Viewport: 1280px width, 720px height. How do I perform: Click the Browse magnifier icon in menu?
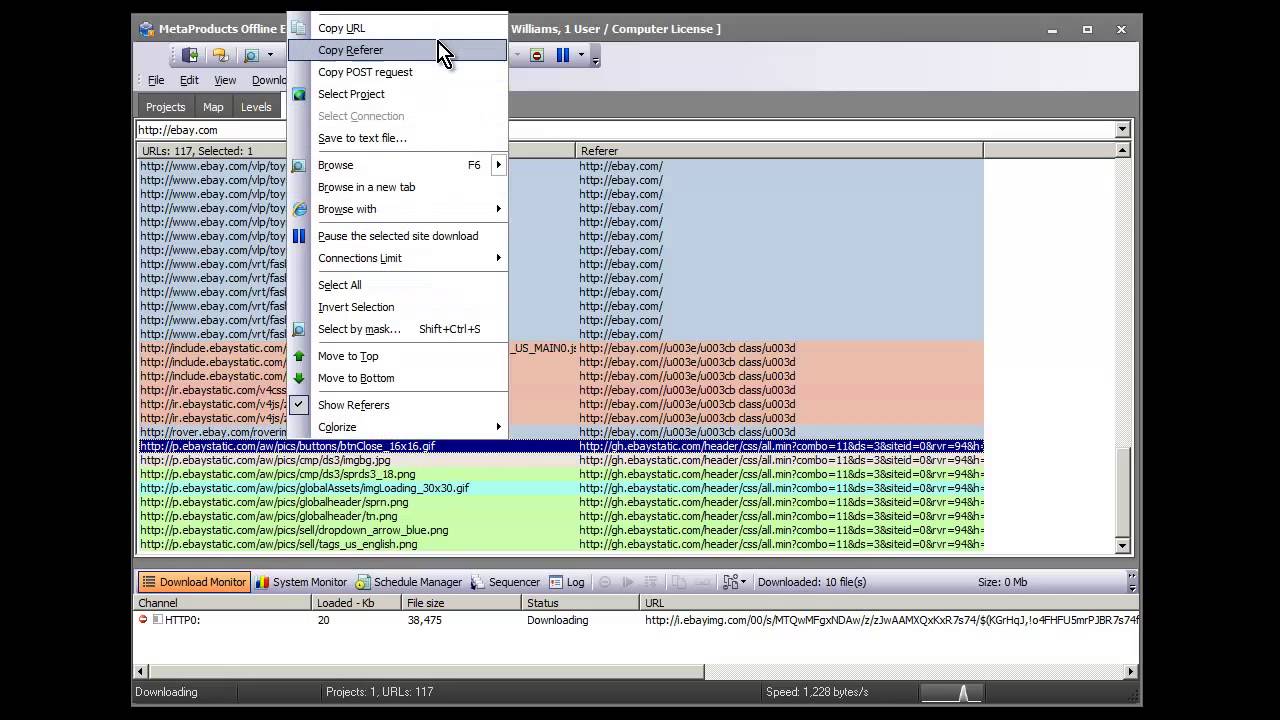pyautogui.click(x=299, y=165)
